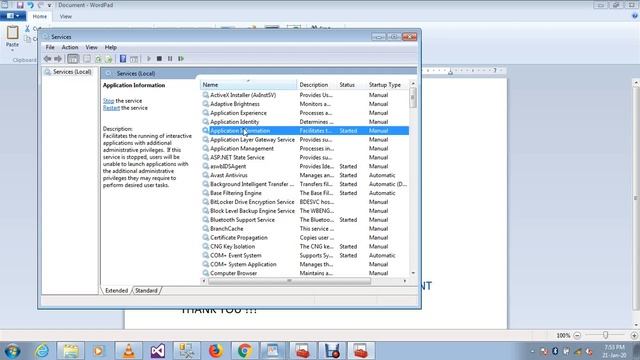Open the WordPad application menu button
The image size is (640, 360).
point(13,16)
